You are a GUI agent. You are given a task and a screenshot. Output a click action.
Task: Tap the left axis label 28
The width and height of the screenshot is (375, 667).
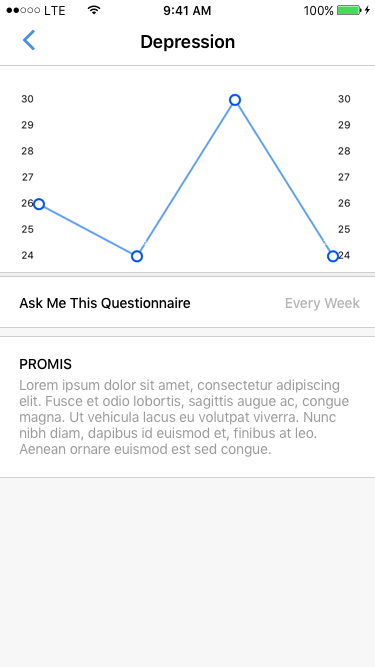(28, 151)
